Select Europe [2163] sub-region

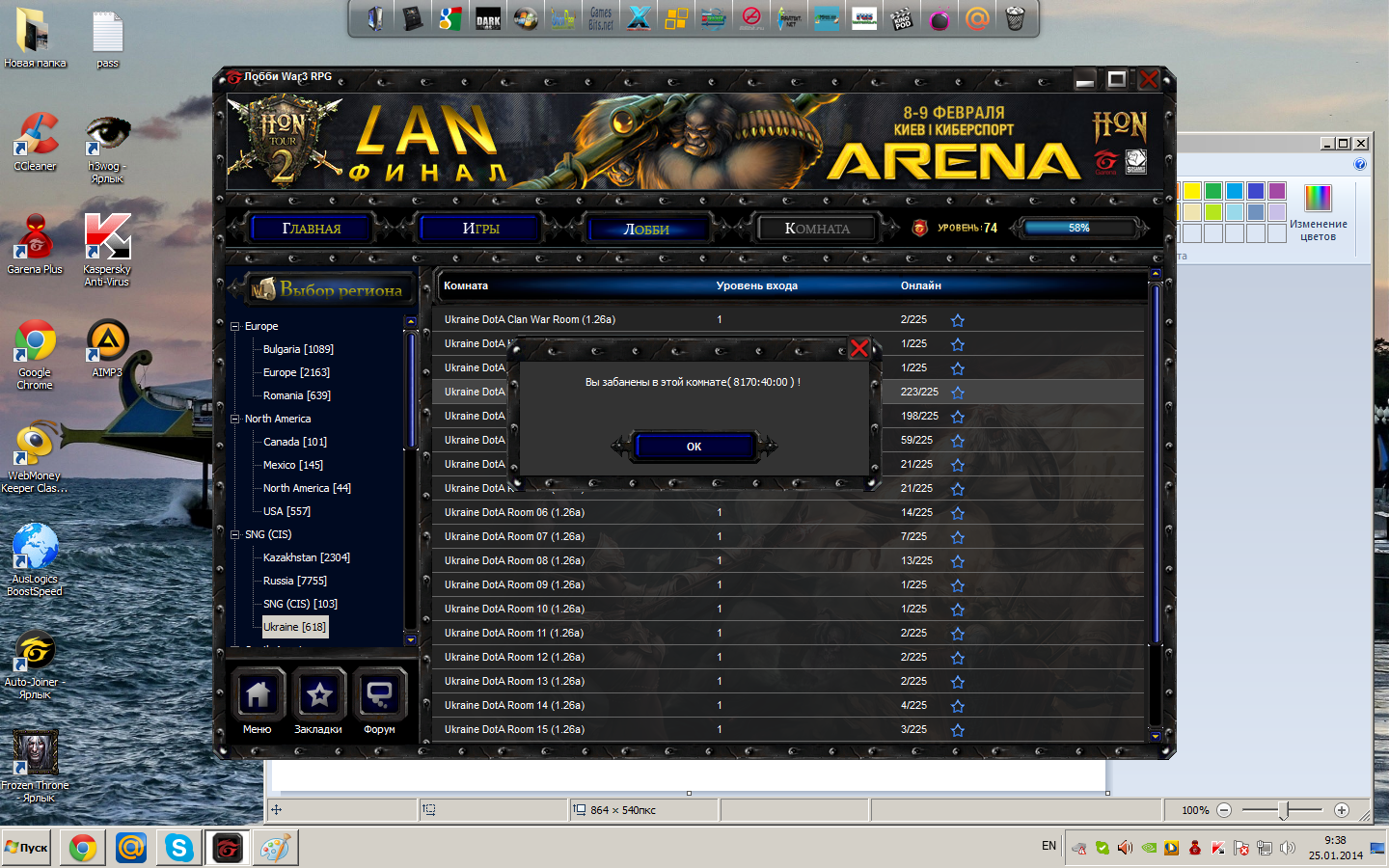click(296, 372)
